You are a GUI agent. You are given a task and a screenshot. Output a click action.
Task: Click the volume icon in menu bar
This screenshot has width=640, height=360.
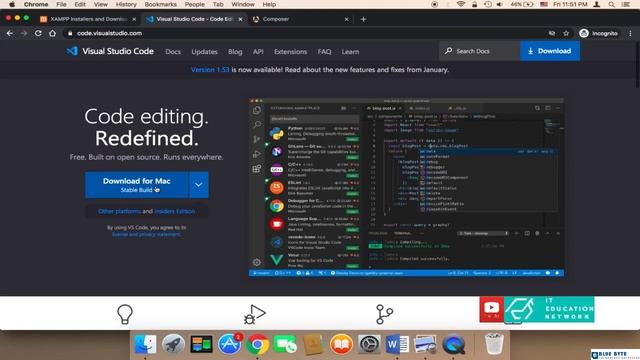[500, 4]
